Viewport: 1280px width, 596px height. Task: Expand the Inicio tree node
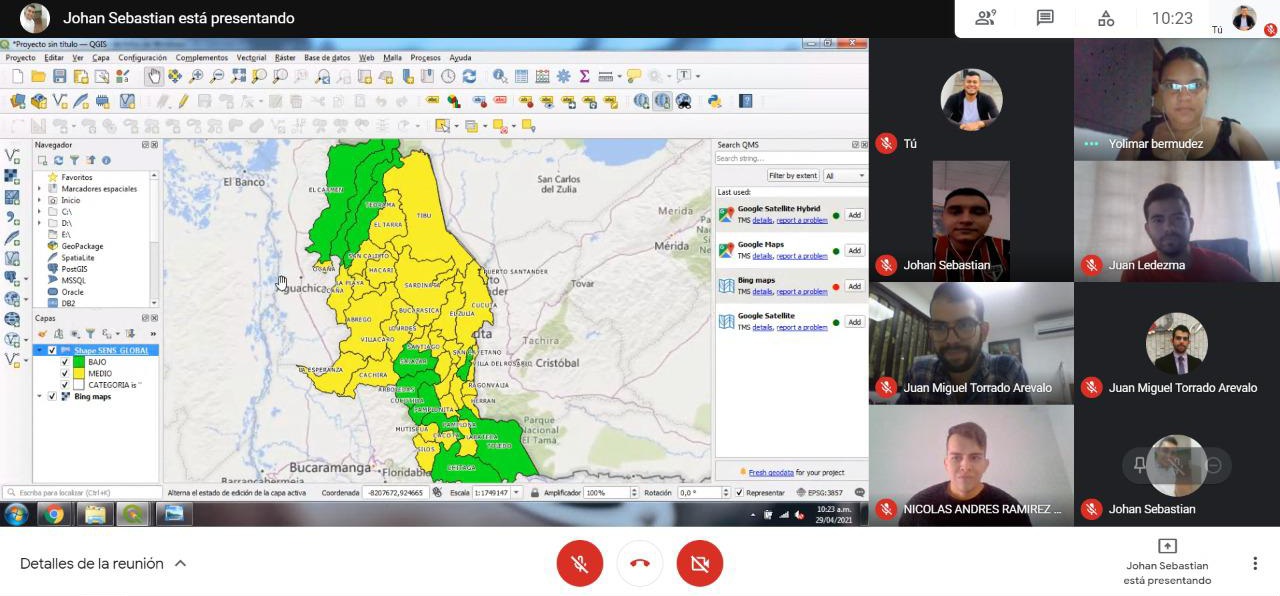click(40, 200)
